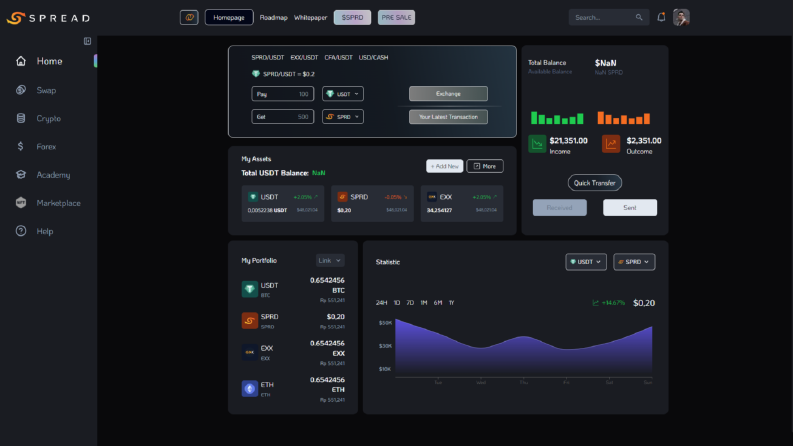Click green Income chart icon
Image resolution: width=793 pixels, height=446 pixels.
537,144
